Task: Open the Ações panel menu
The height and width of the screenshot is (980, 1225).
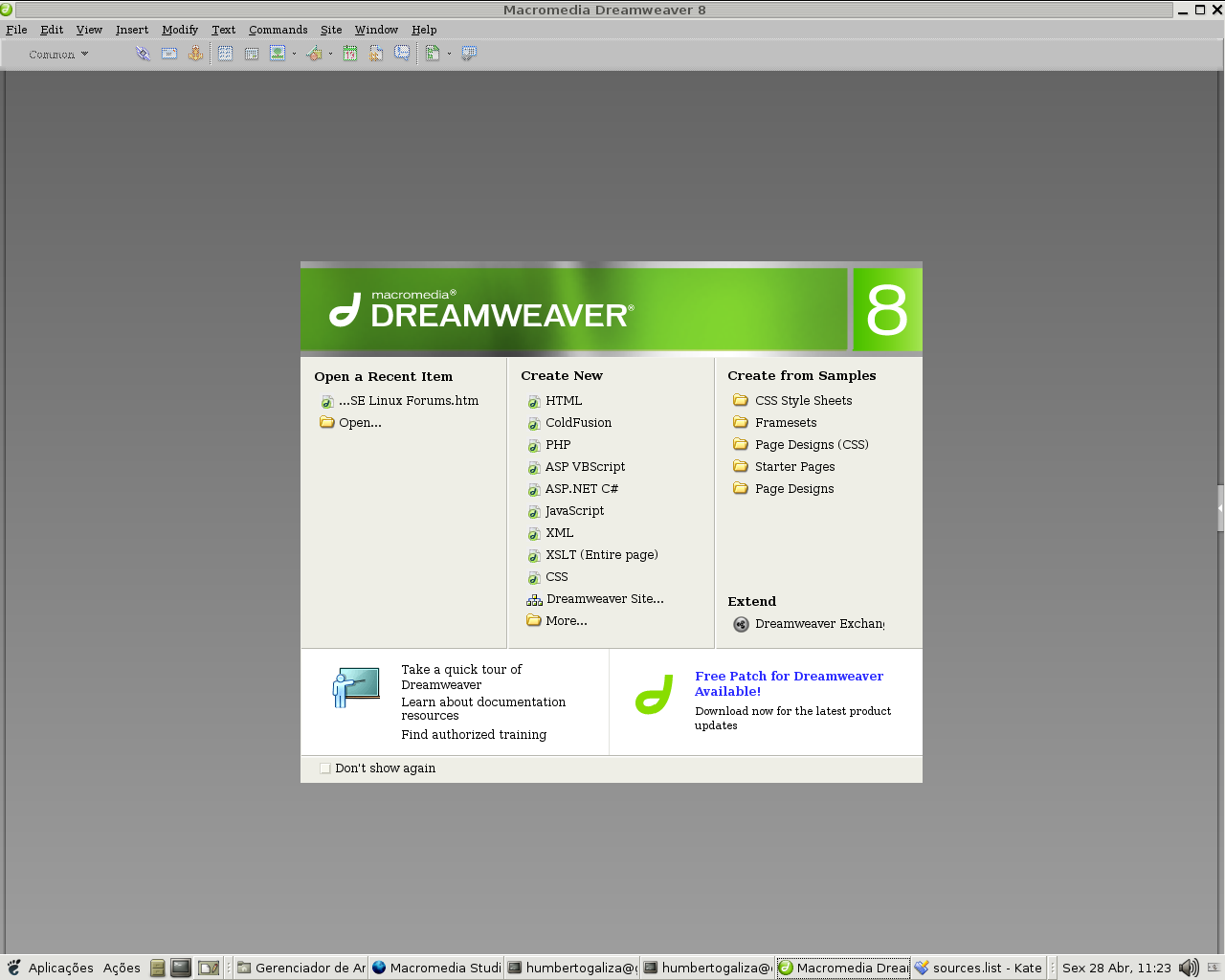Action: [122, 968]
